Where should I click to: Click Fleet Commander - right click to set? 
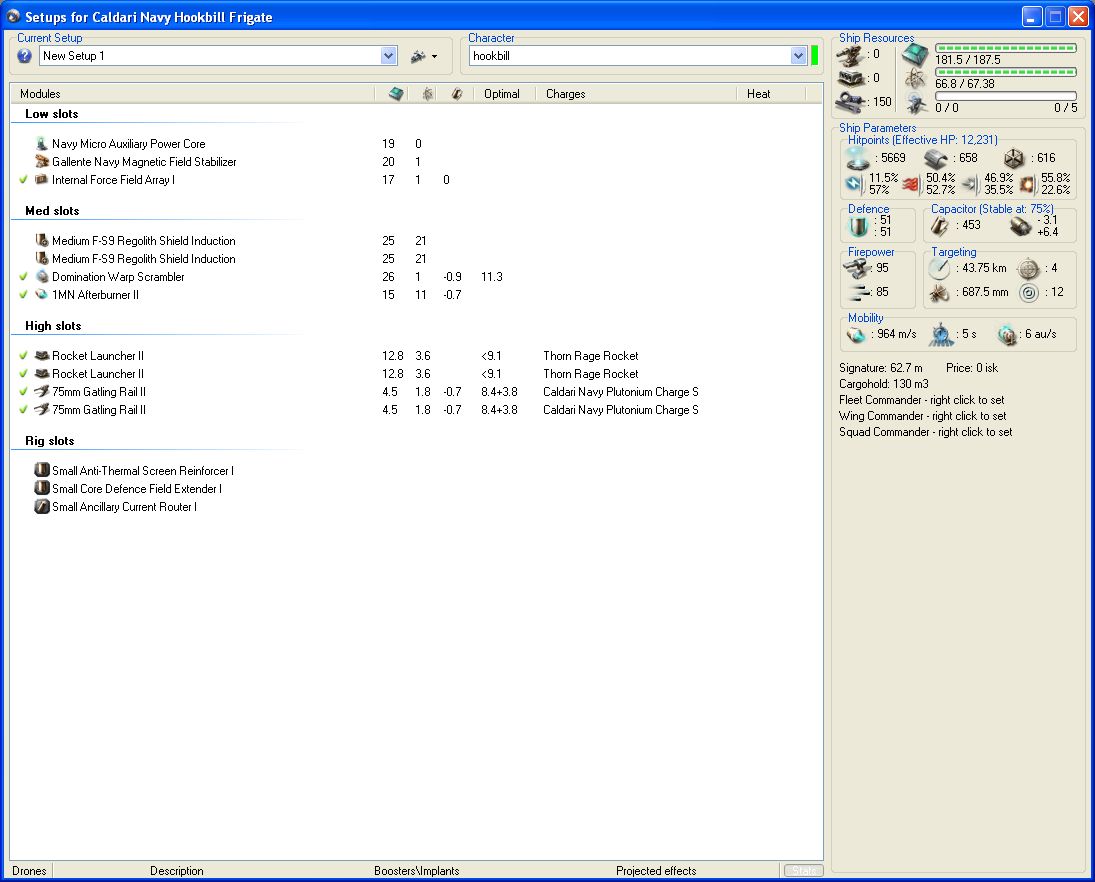(922, 400)
